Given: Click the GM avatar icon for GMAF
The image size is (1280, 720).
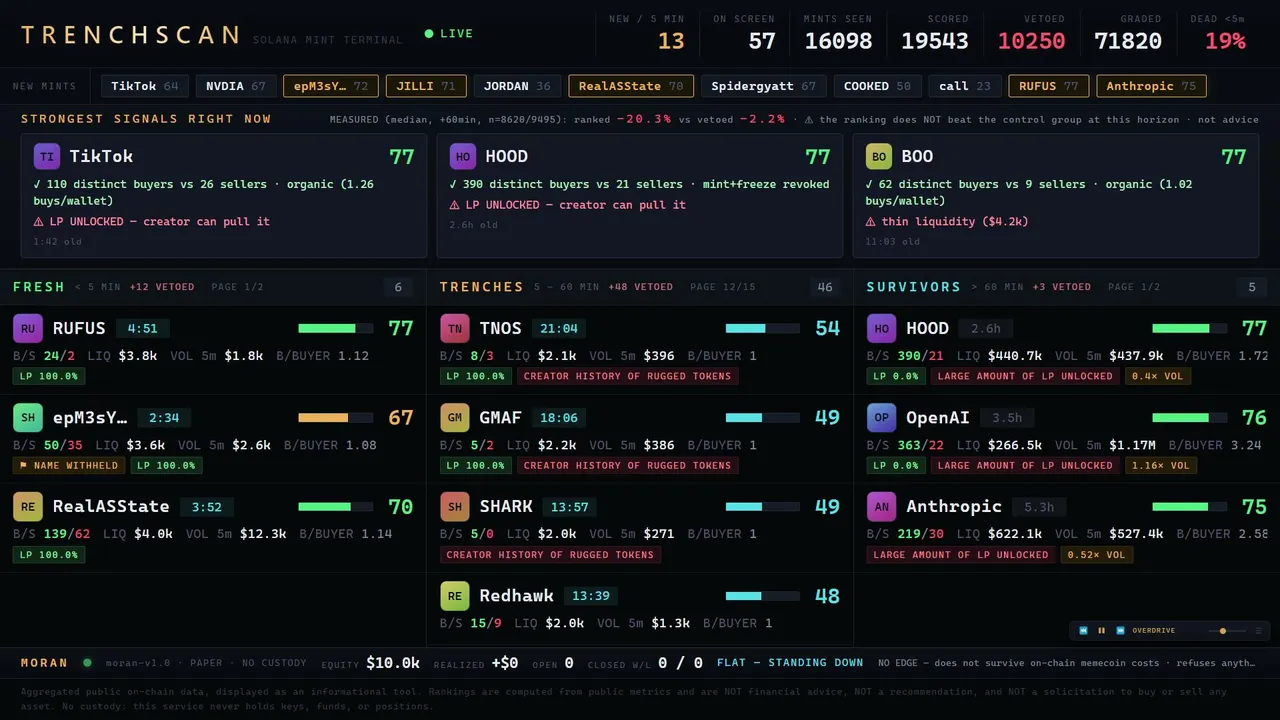Looking at the screenshot, I should click(x=455, y=417).
